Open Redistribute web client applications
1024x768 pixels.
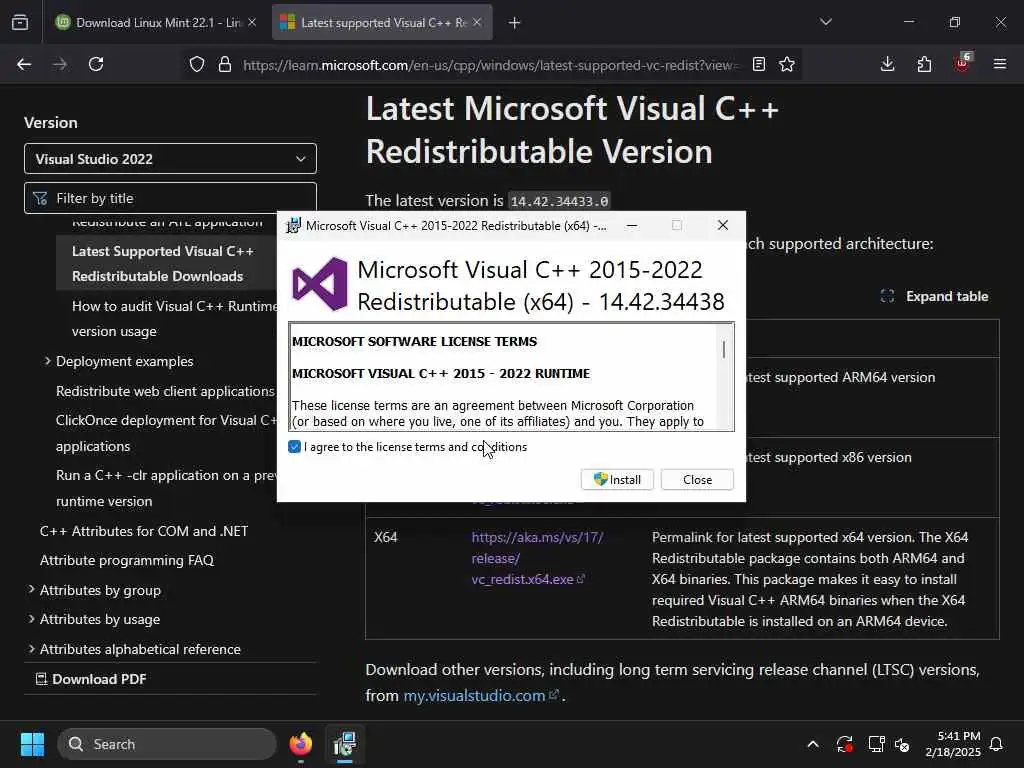[x=165, y=391]
